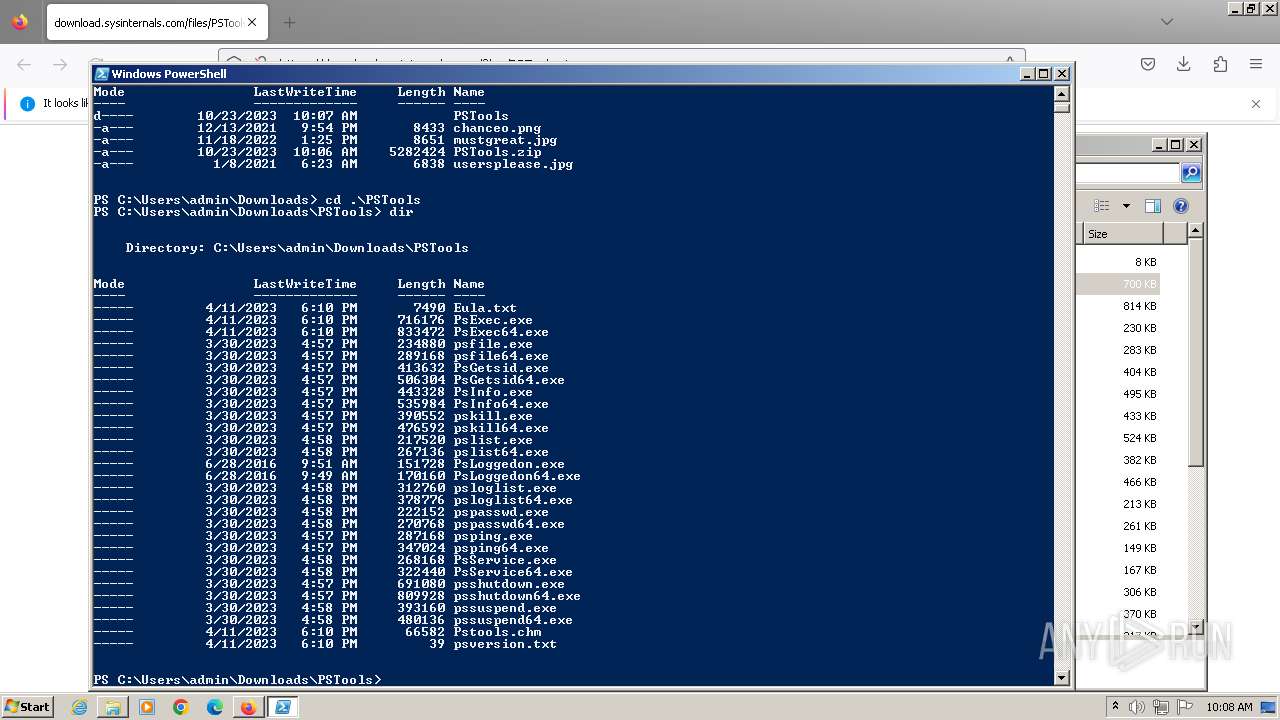Click the Explorer change view icon
The width and height of the screenshot is (1280, 720).
[1101, 206]
